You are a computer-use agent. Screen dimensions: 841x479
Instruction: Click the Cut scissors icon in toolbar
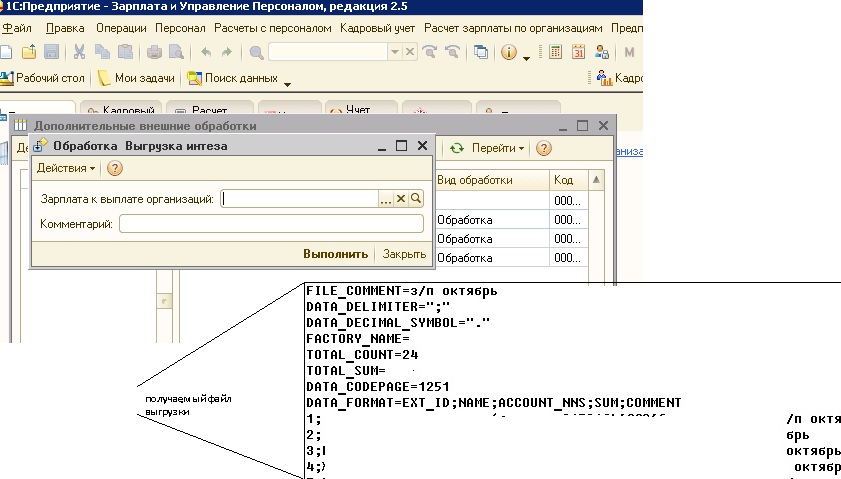tap(77, 52)
